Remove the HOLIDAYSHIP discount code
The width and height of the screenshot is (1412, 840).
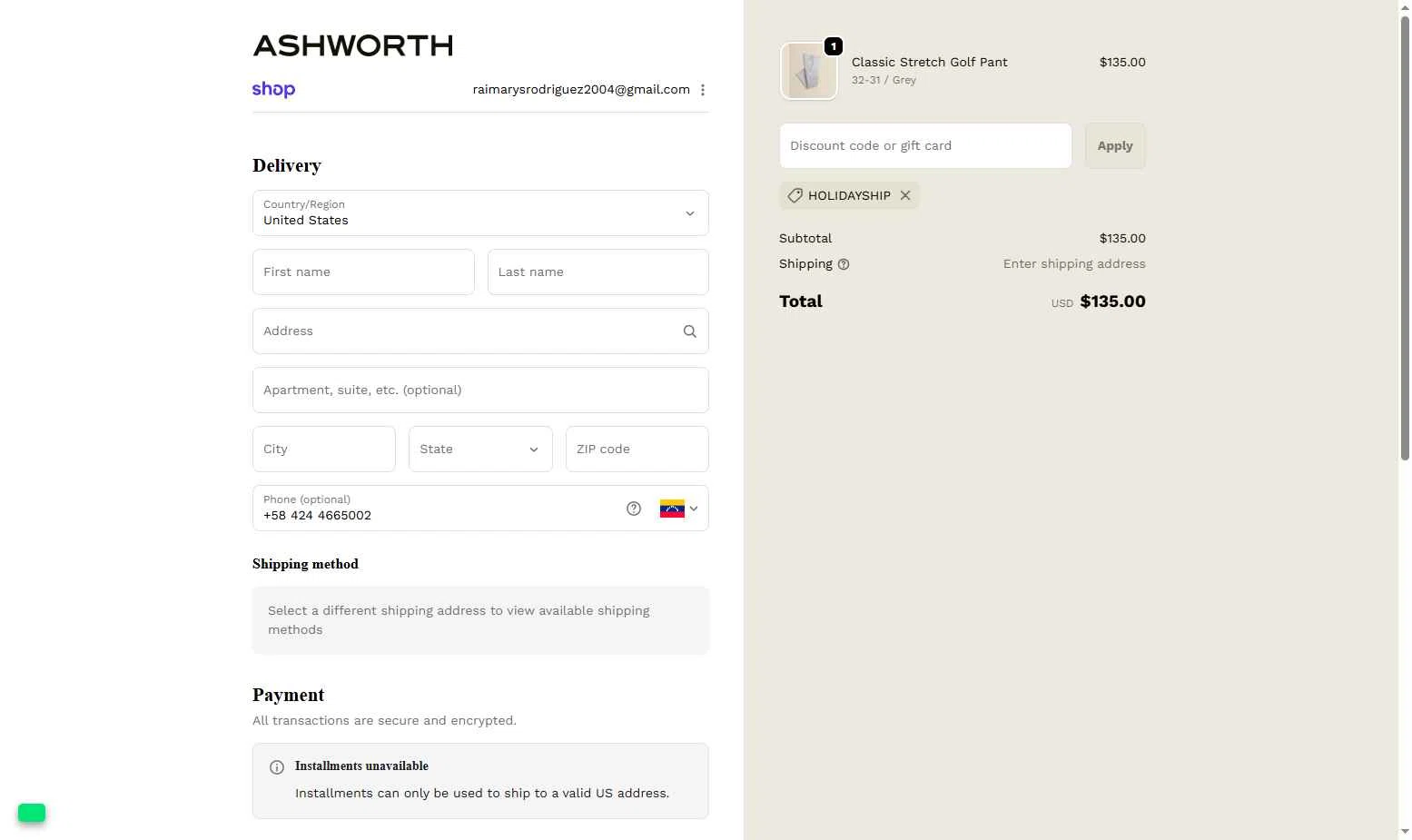pos(905,195)
